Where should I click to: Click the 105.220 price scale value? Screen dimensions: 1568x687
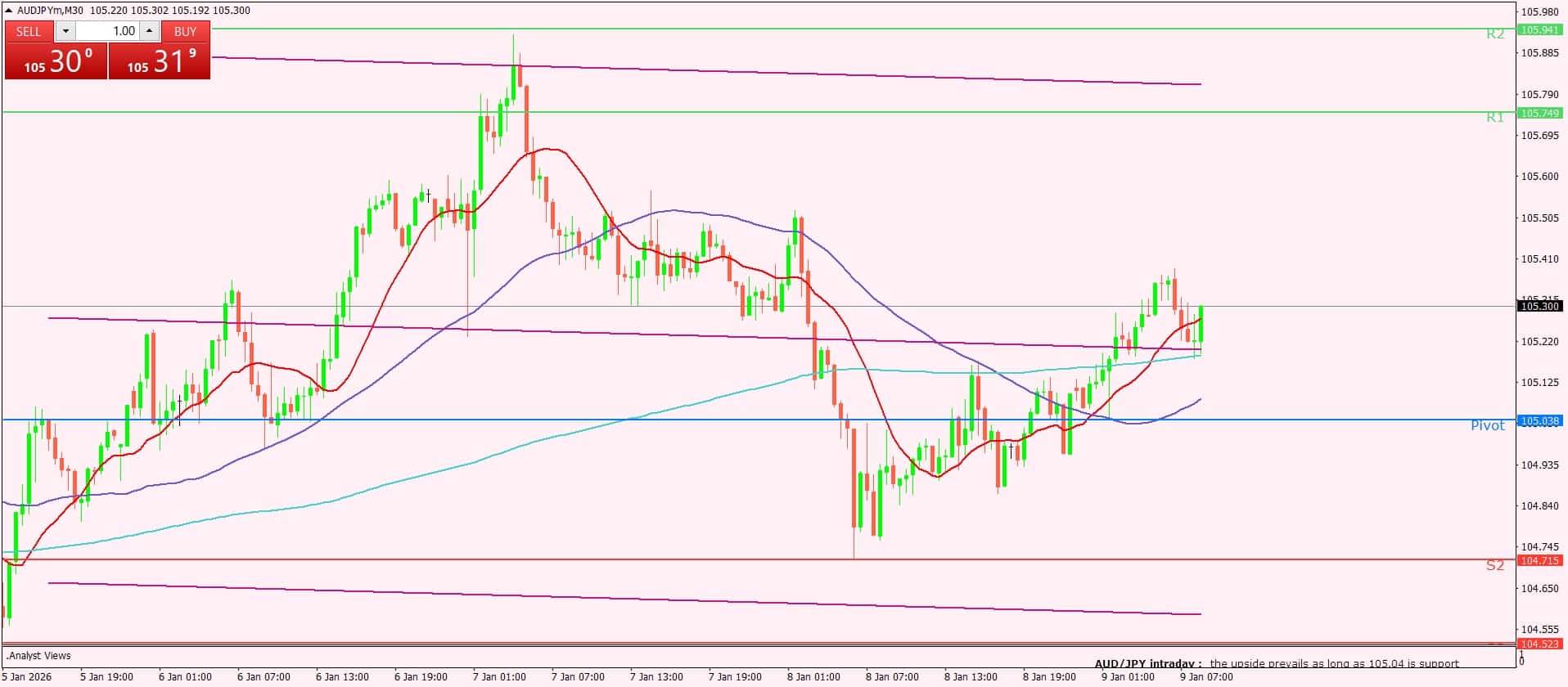[x=1539, y=342]
